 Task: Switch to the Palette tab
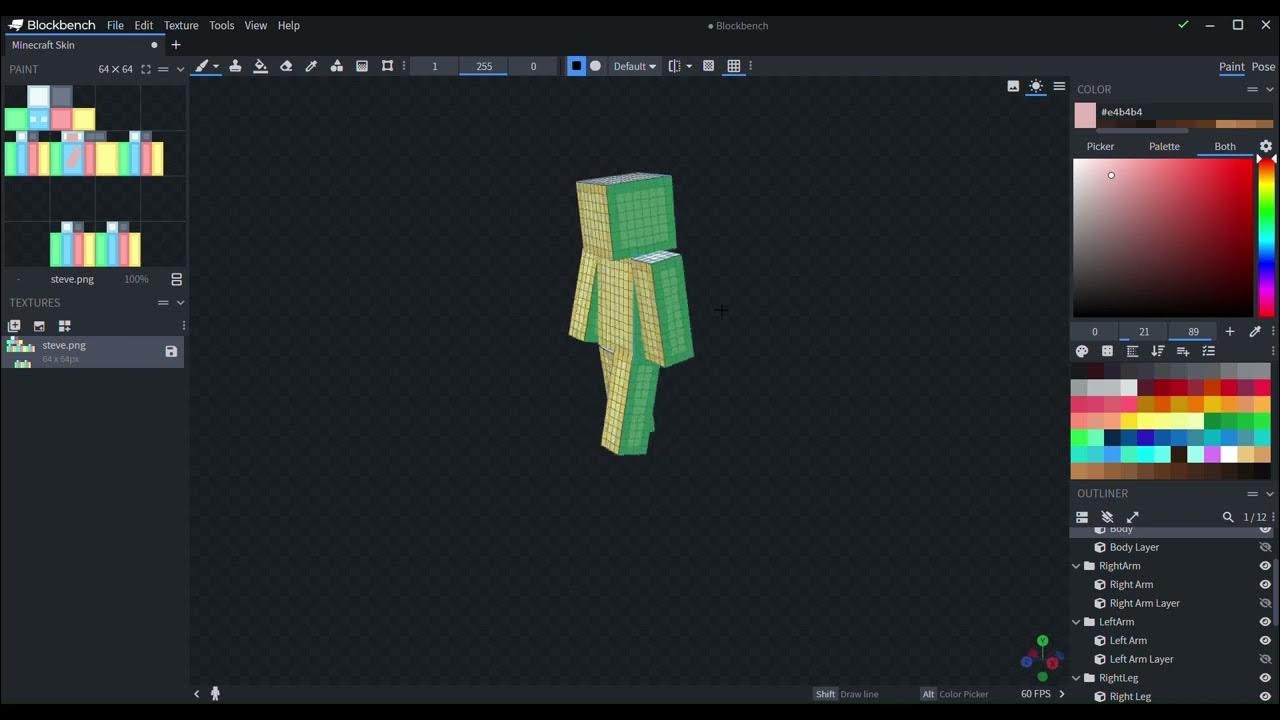point(1164,146)
